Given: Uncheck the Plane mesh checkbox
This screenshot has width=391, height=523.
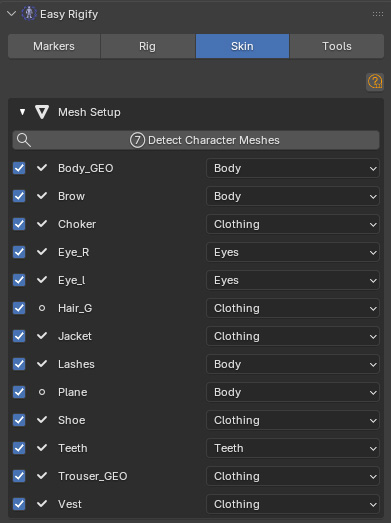Looking at the screenshot, I should (x=19, y=392).
